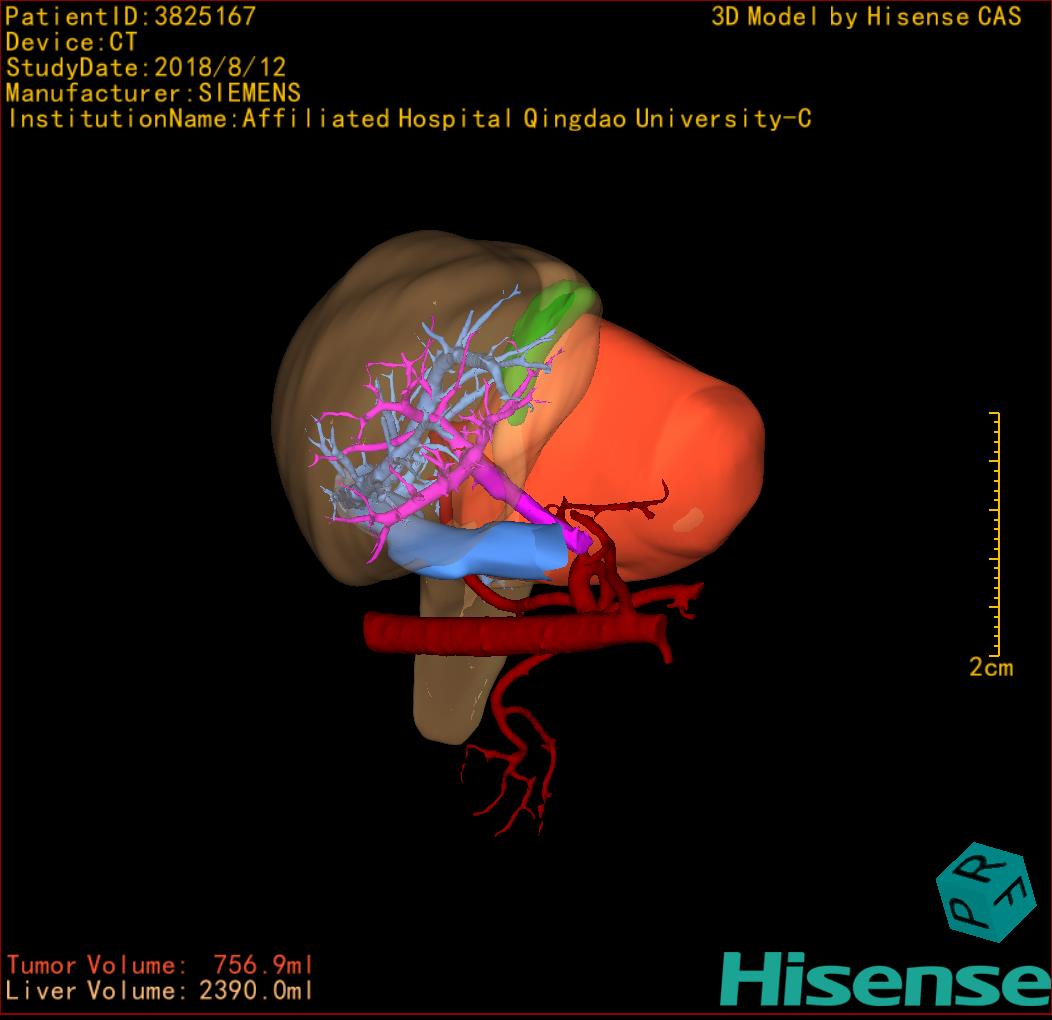Screen dimensions: 1052x1020
Task: Click the 'Manufacturer:SIEMENS' text
Action: coord(153,93)
